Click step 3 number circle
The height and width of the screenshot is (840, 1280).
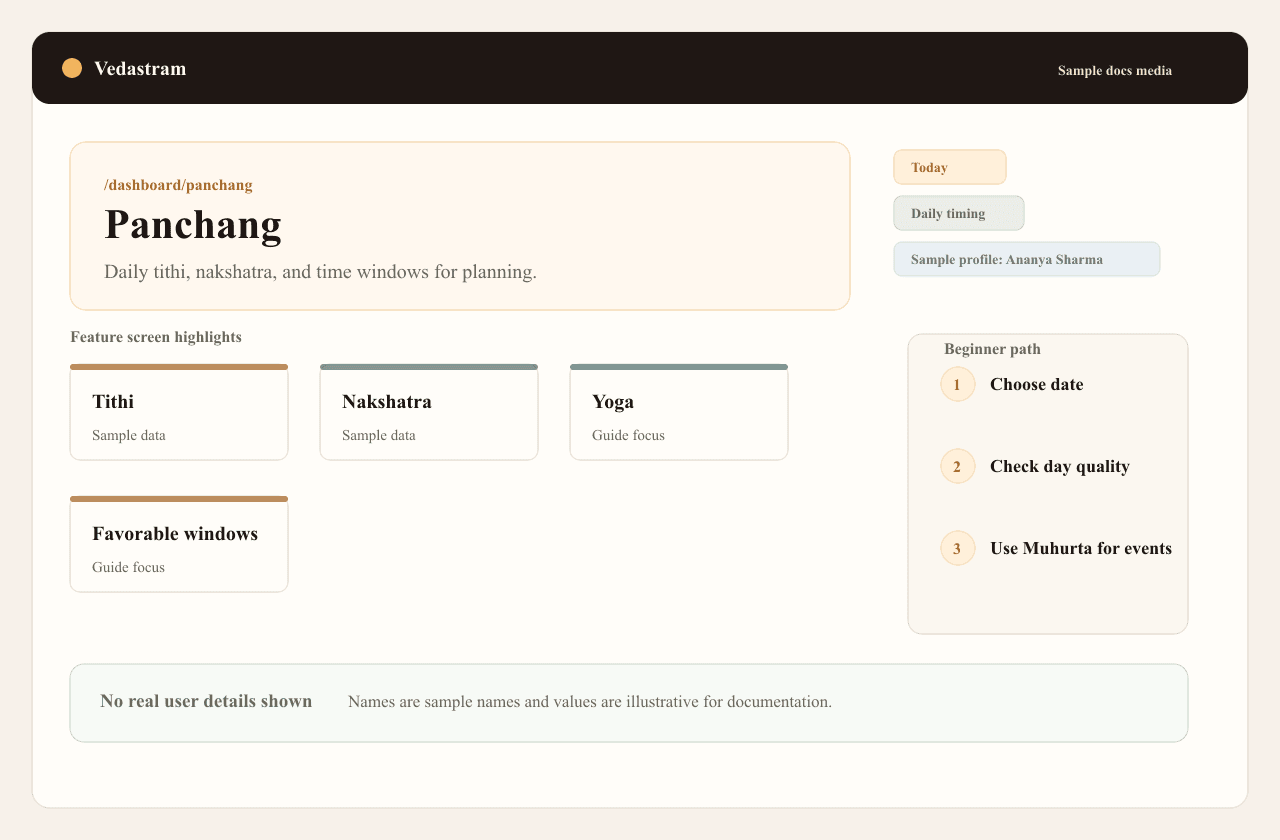(958, 548)
